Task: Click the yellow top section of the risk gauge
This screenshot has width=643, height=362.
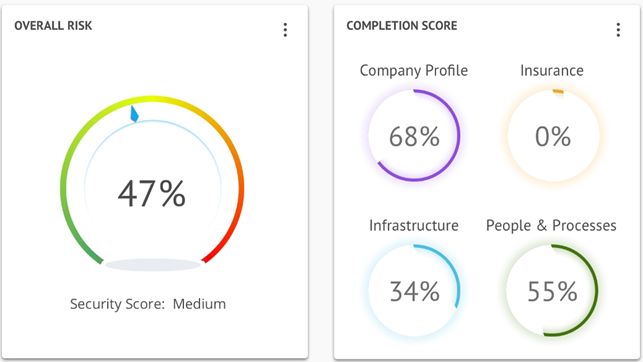Action: (x=152, y=99)
